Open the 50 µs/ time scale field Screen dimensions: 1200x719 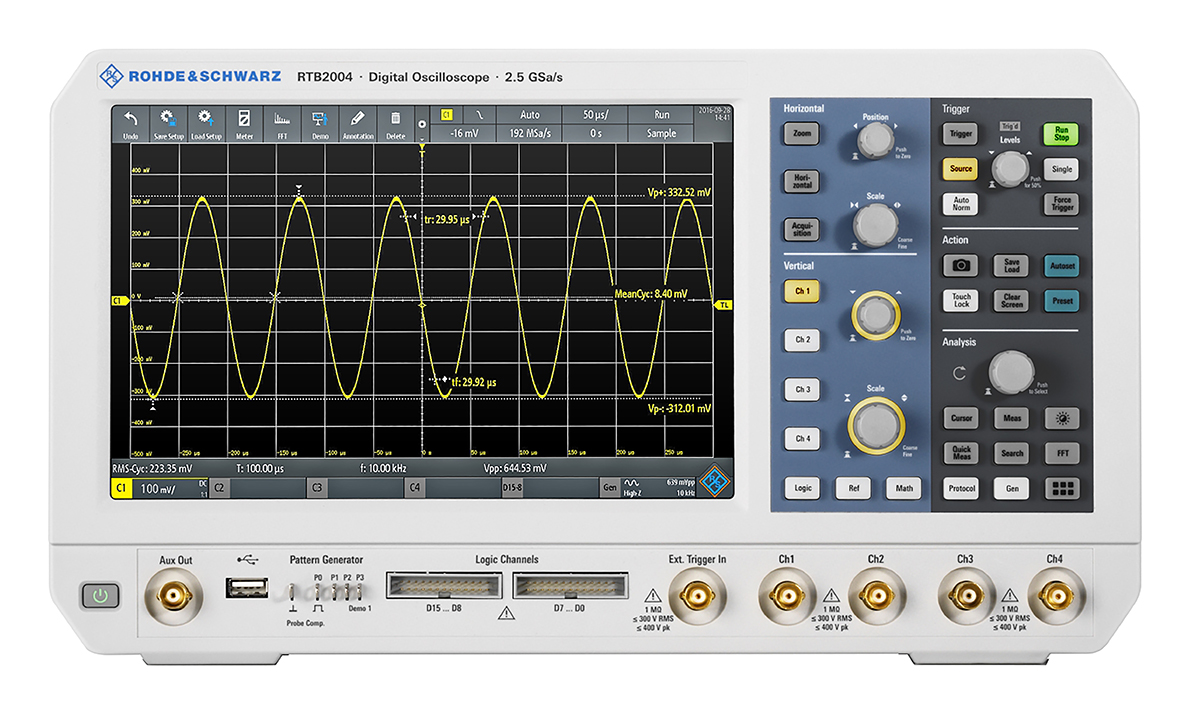(596, 115)
